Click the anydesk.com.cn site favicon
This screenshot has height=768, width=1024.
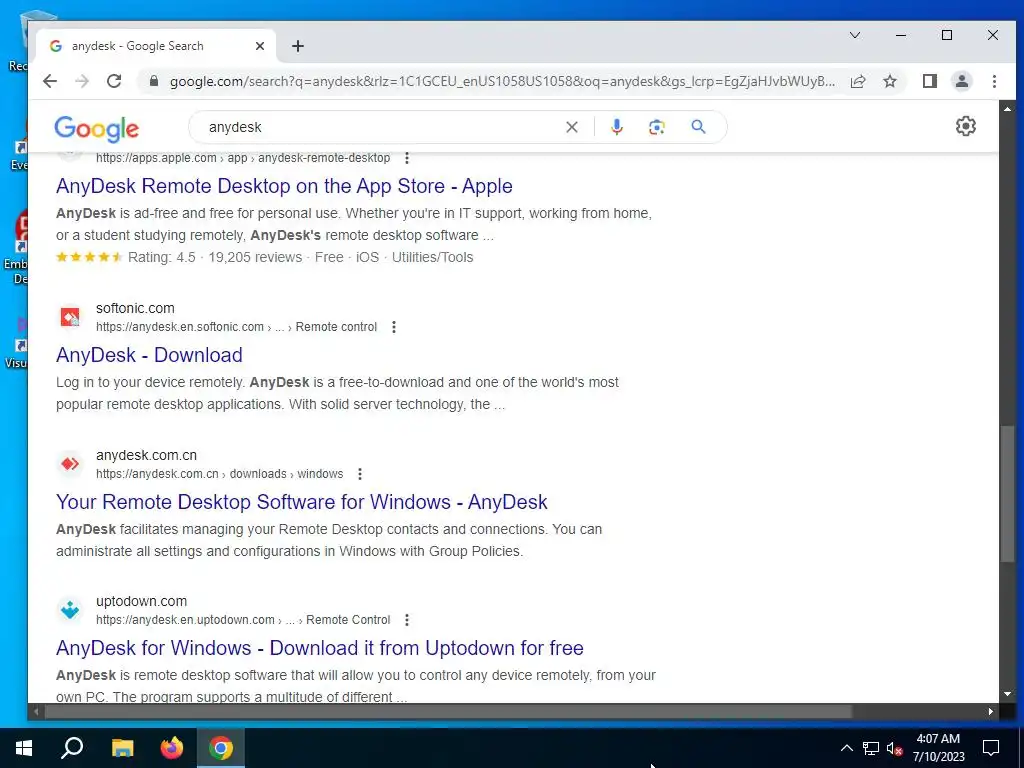coord(70,464)
